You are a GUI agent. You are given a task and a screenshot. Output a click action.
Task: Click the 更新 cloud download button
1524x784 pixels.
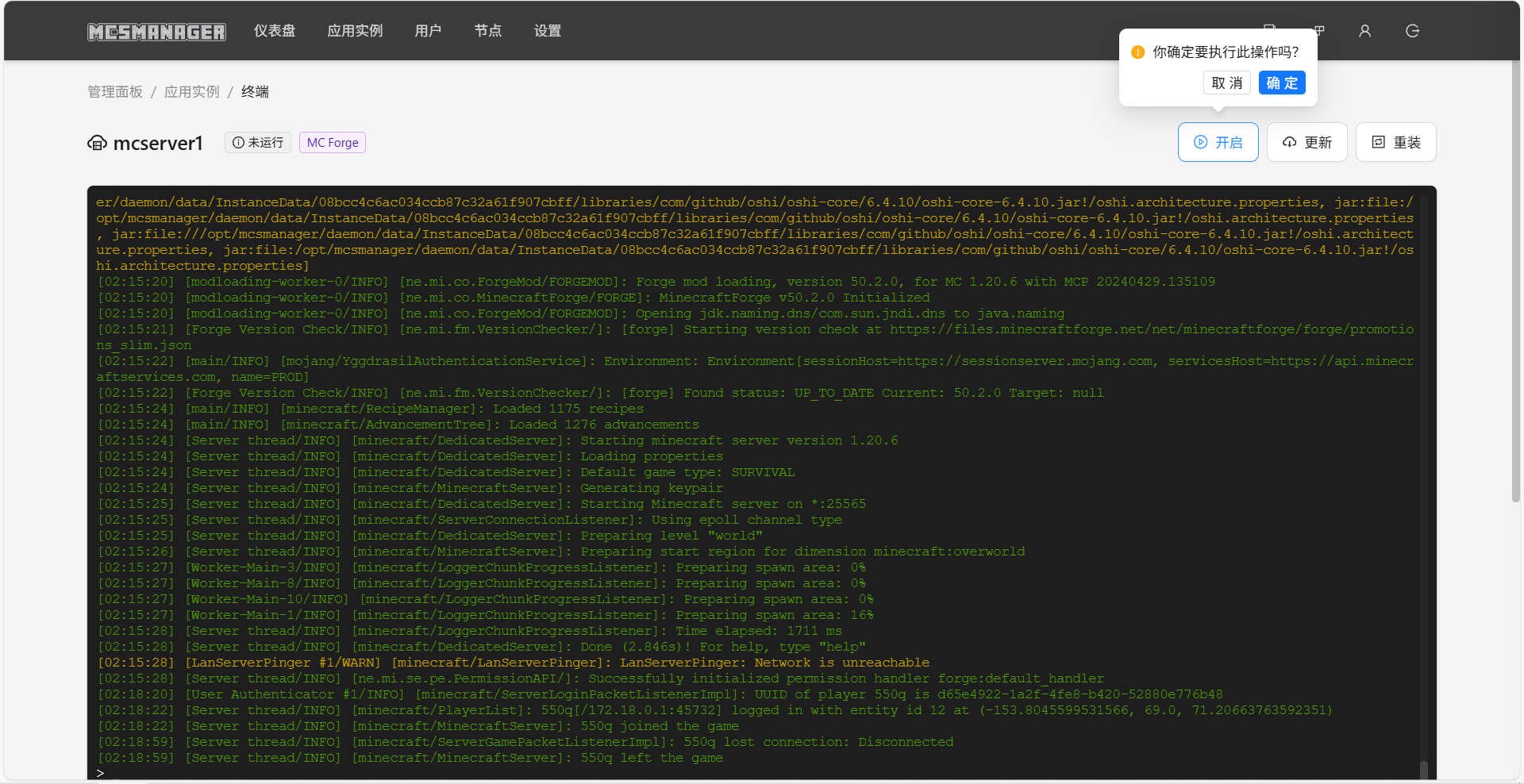click(x=1307, y=142)
